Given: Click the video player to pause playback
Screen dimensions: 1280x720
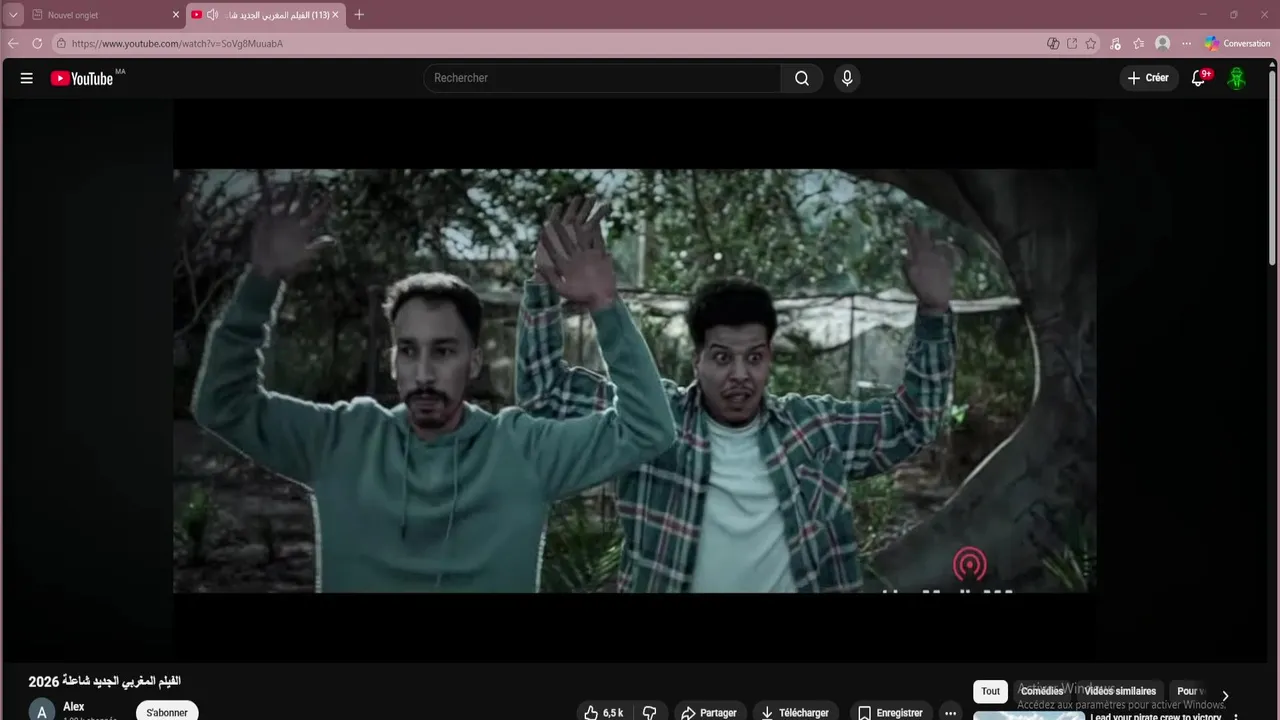Looking at the screenshot, I should pos(634,380).
